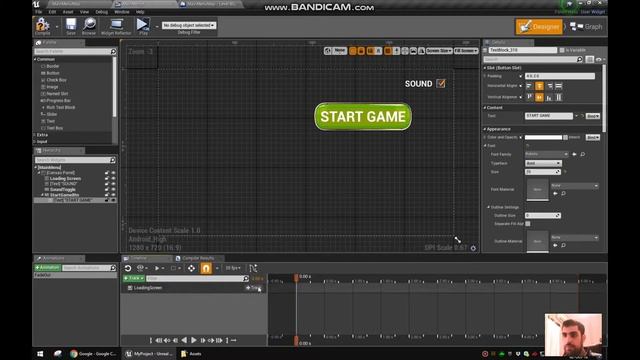The height and width of the screenshot is (360, 640).
Task: Toggle the Is Variable checkbox
Action: [x=562, y=50]
